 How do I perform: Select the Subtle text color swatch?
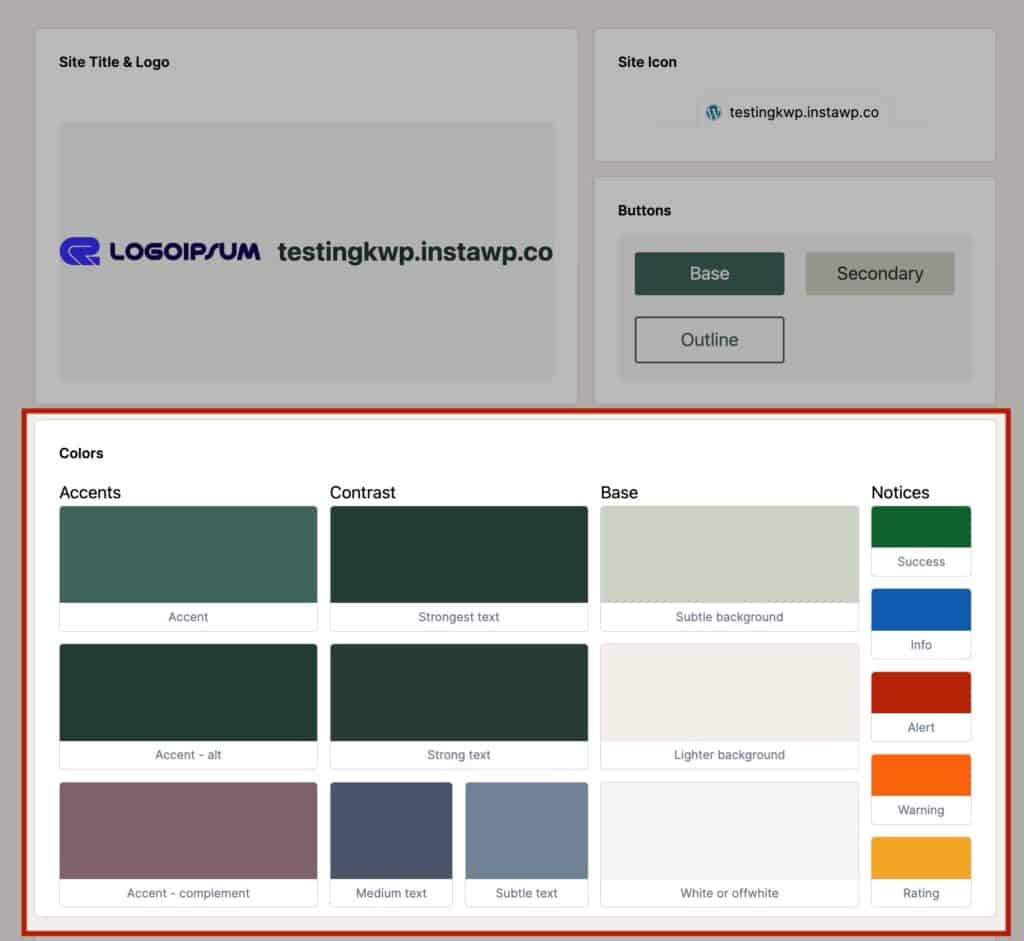(526, 831)
